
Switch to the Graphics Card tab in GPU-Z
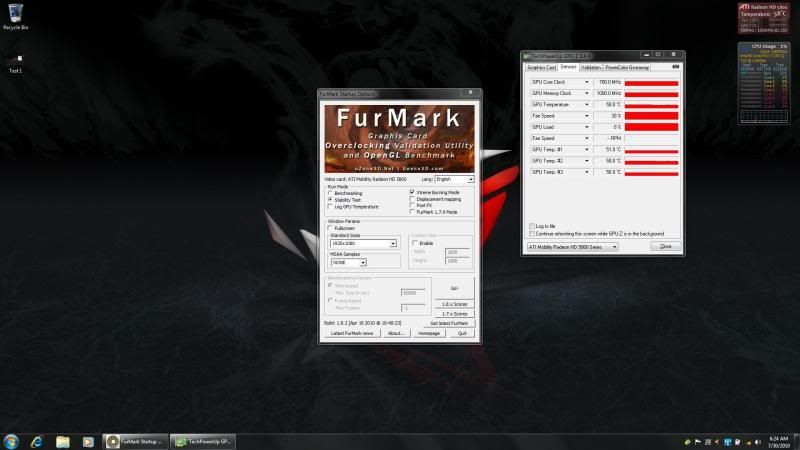tap(541, 67)
